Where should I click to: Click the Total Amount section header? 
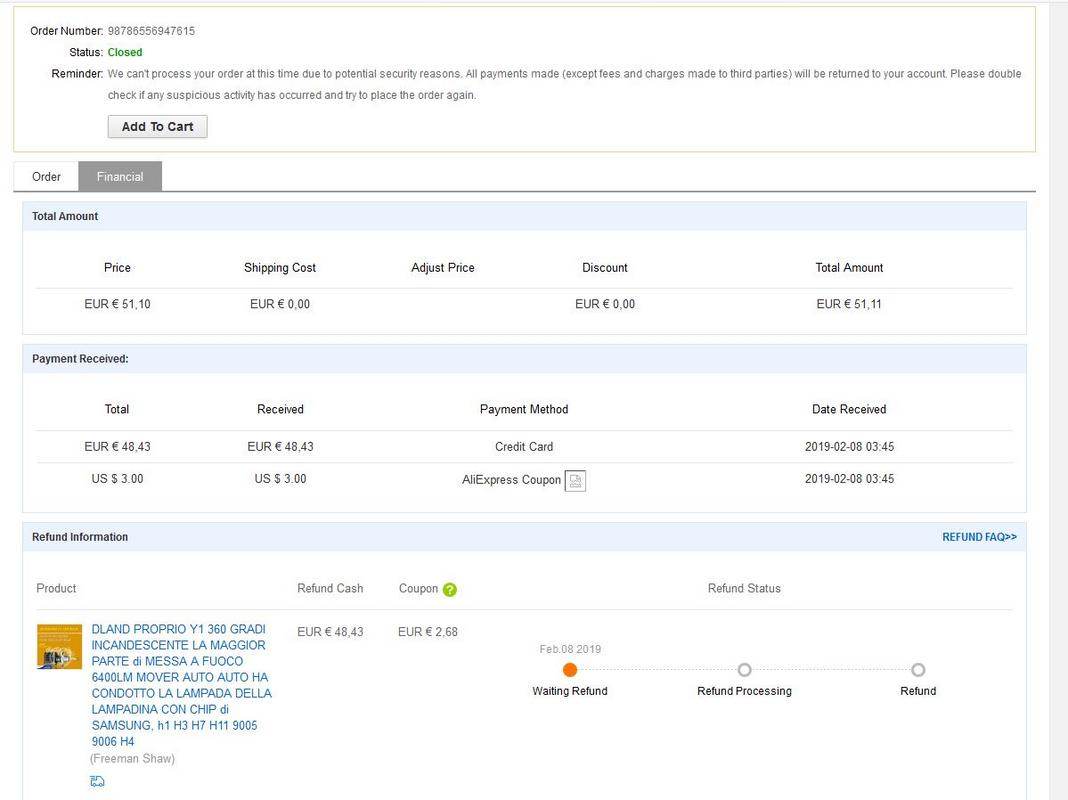(x=65, y=216)
